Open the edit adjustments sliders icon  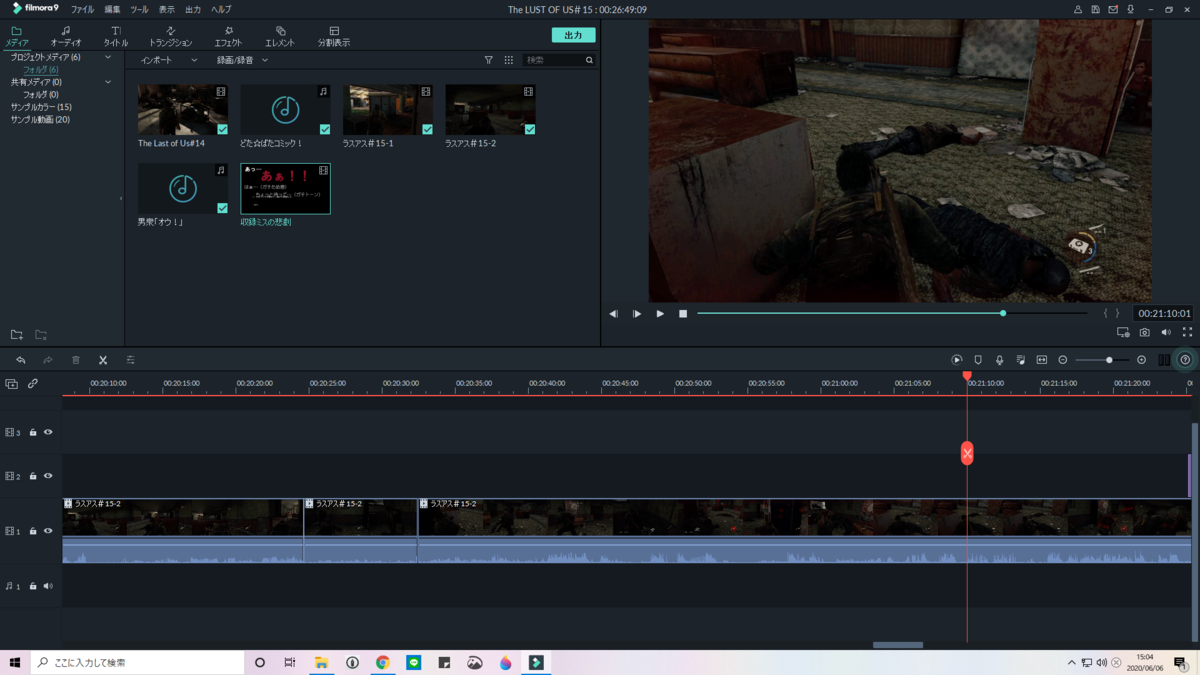[x=130, y=360]
